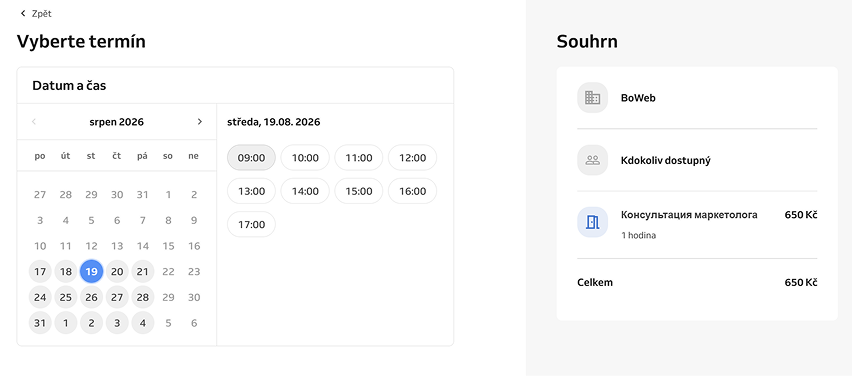Select date 19 in the calendar
This screenshot has width=852, height=376.
[91, 272]
